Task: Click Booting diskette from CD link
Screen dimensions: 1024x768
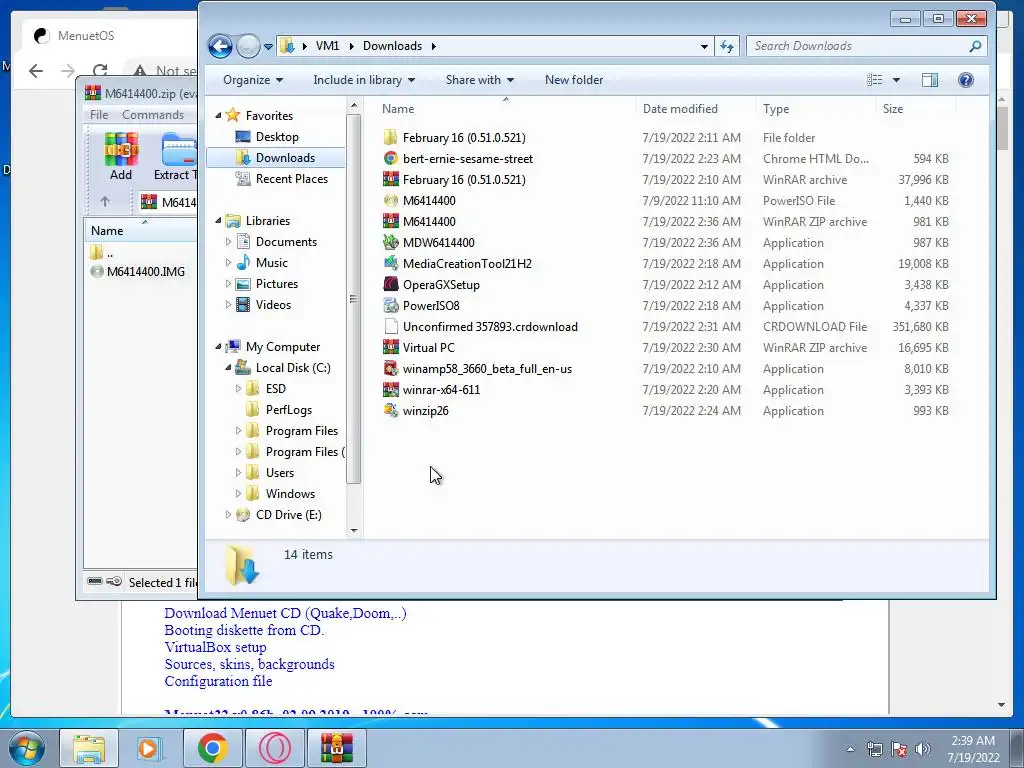Action: click(x=244, y=630)
